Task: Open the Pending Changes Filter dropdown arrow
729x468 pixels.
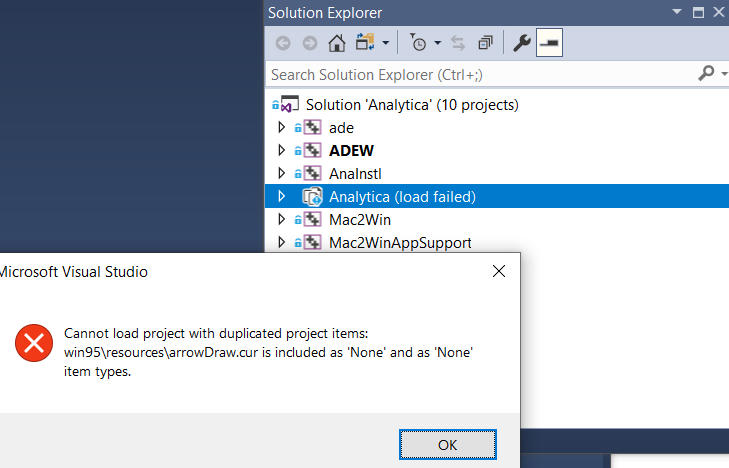Action: 437,43
